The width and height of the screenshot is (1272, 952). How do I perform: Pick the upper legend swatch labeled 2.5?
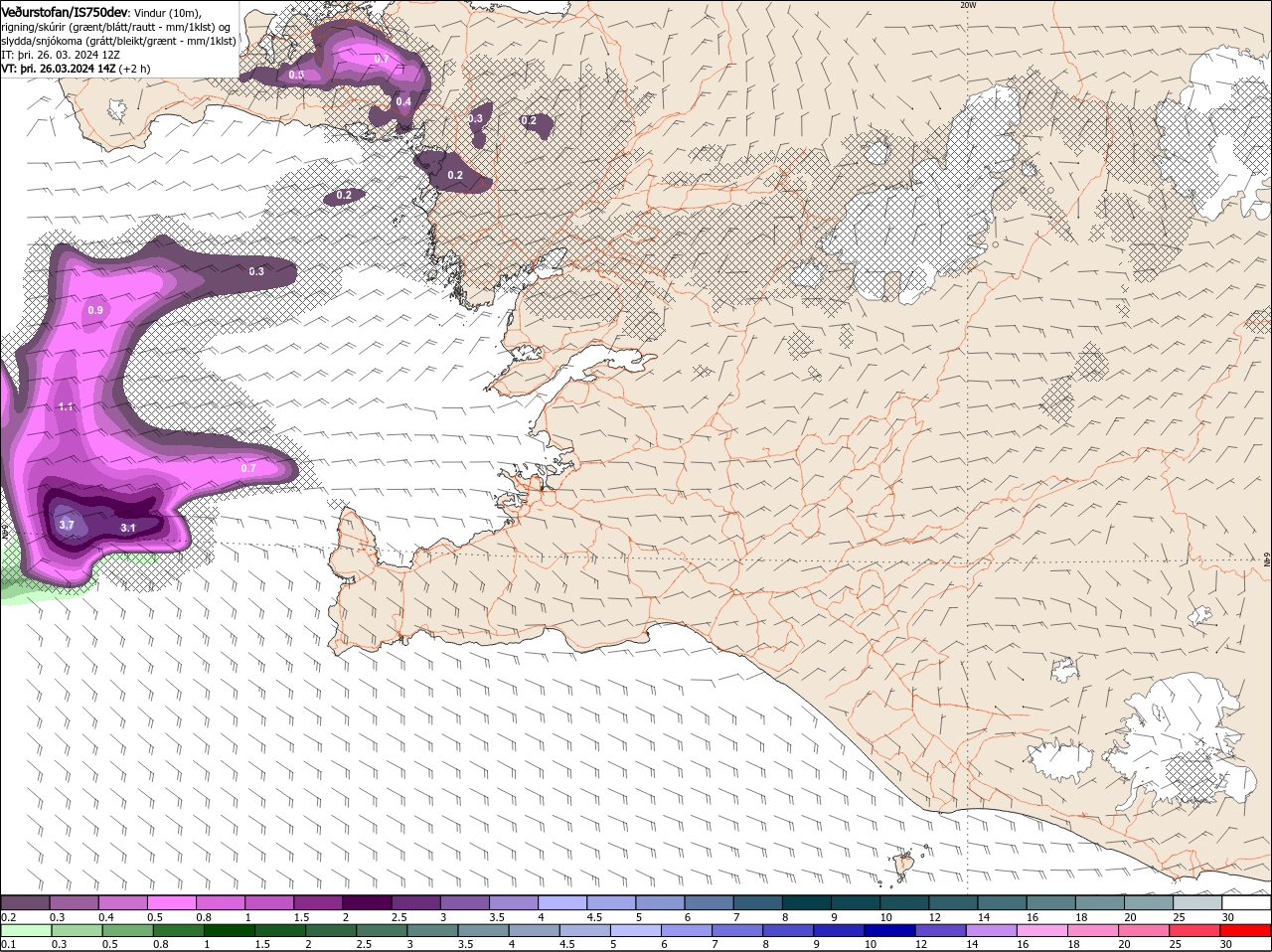[x=415, y=902]
